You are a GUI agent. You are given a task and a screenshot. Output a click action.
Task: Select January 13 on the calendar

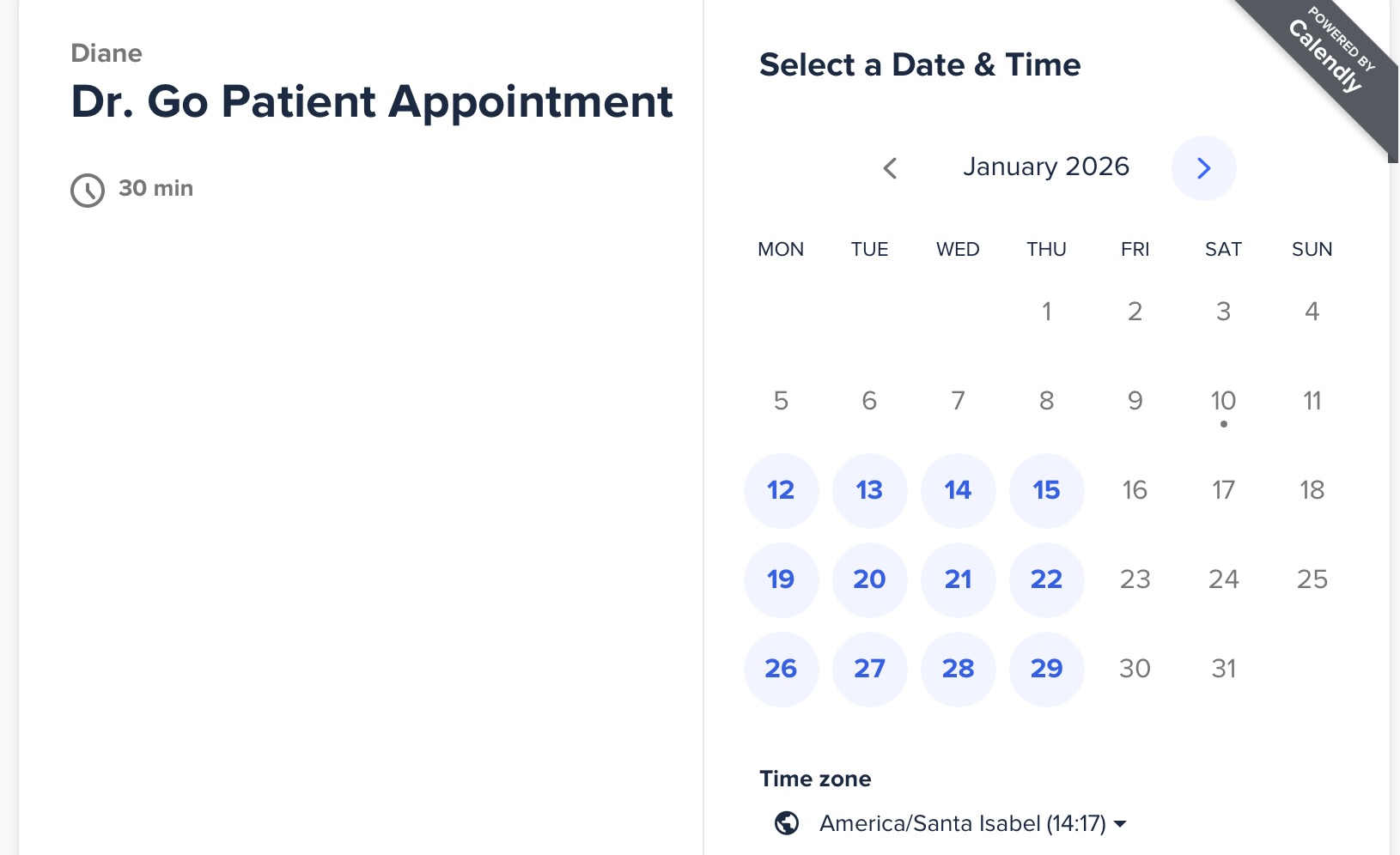tap(869, 490)
